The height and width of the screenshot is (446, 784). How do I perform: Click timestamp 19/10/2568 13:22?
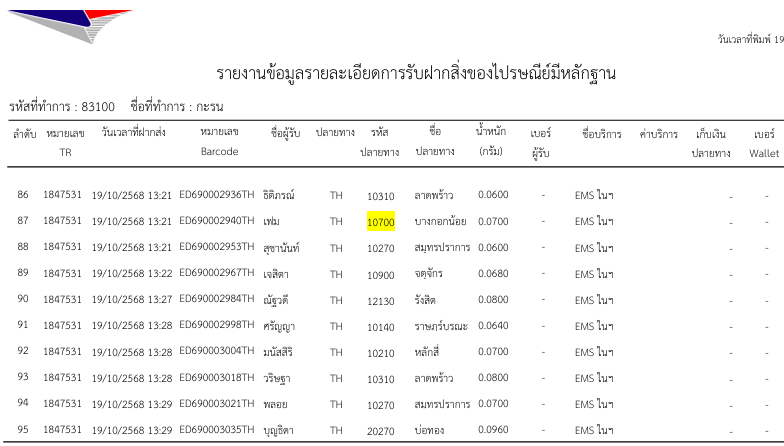coord(132,274)
